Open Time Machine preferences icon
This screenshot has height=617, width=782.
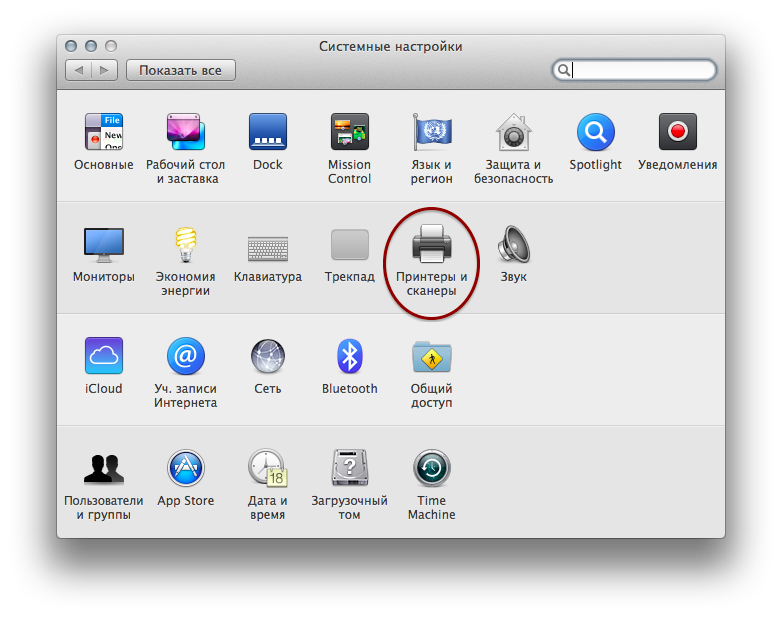click(432, 468)
